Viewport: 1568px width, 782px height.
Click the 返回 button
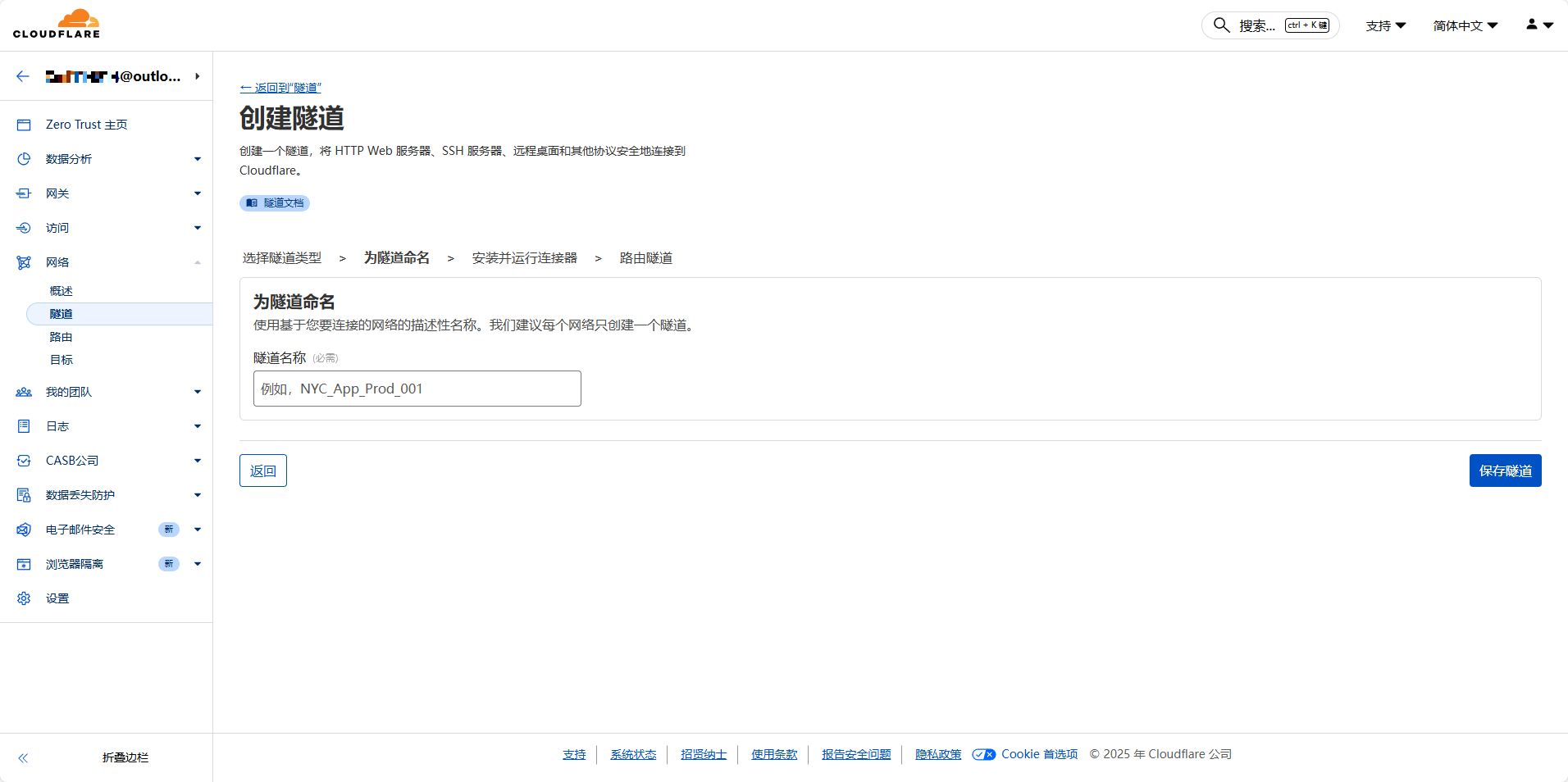(263, 471)
